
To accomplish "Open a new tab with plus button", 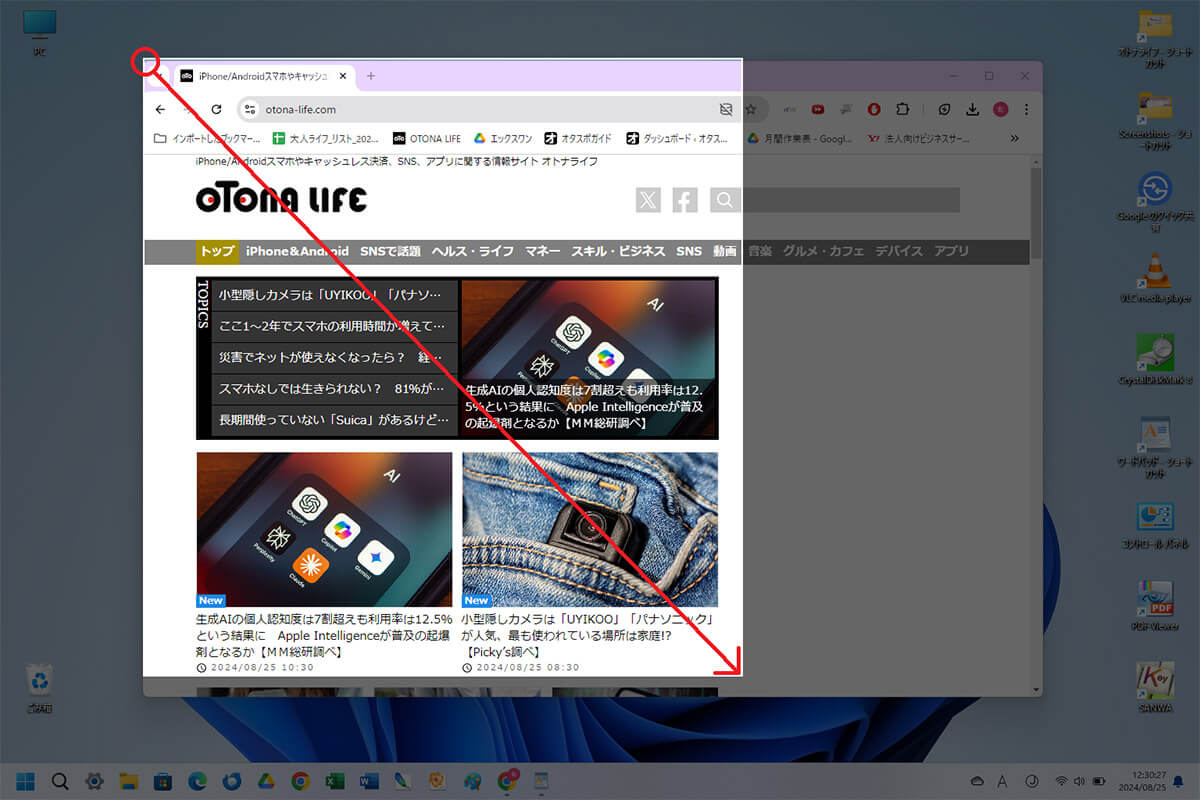I will (371, 76).
